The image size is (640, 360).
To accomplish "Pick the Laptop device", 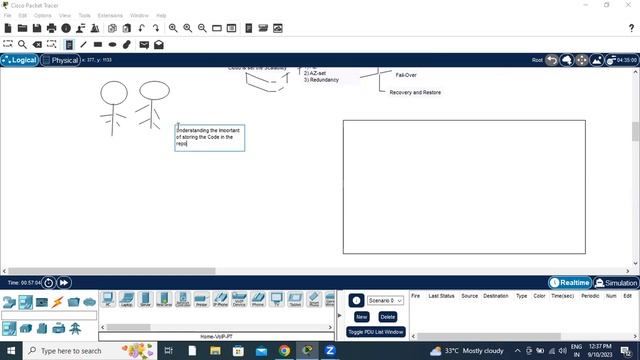I will tap(127, 299).
